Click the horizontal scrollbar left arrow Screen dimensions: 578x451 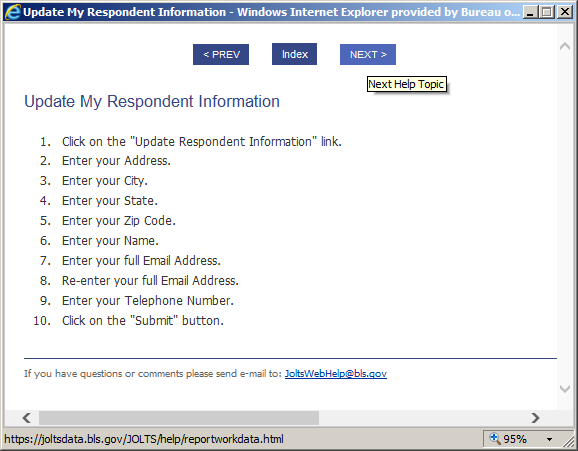26,418
